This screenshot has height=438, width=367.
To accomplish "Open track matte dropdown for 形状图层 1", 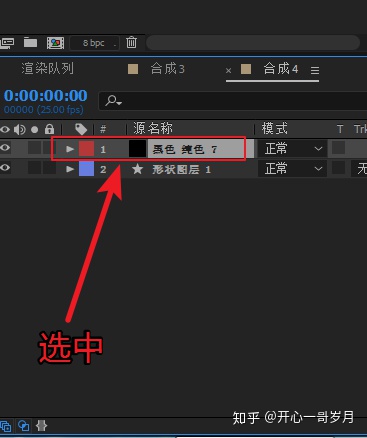I will coord(359,169).
